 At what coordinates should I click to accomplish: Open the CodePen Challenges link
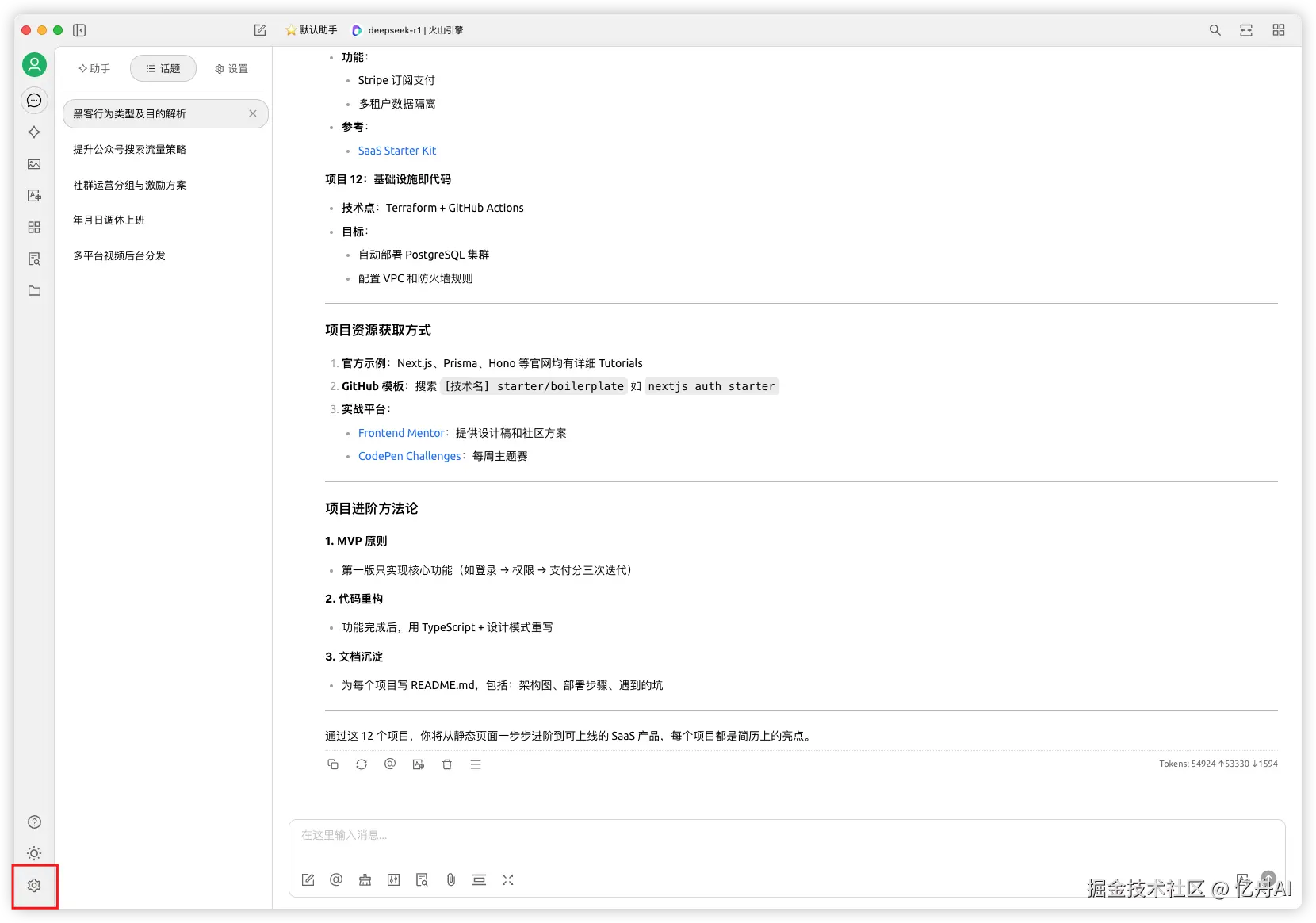pyautogui.click(x=410, y=456)
